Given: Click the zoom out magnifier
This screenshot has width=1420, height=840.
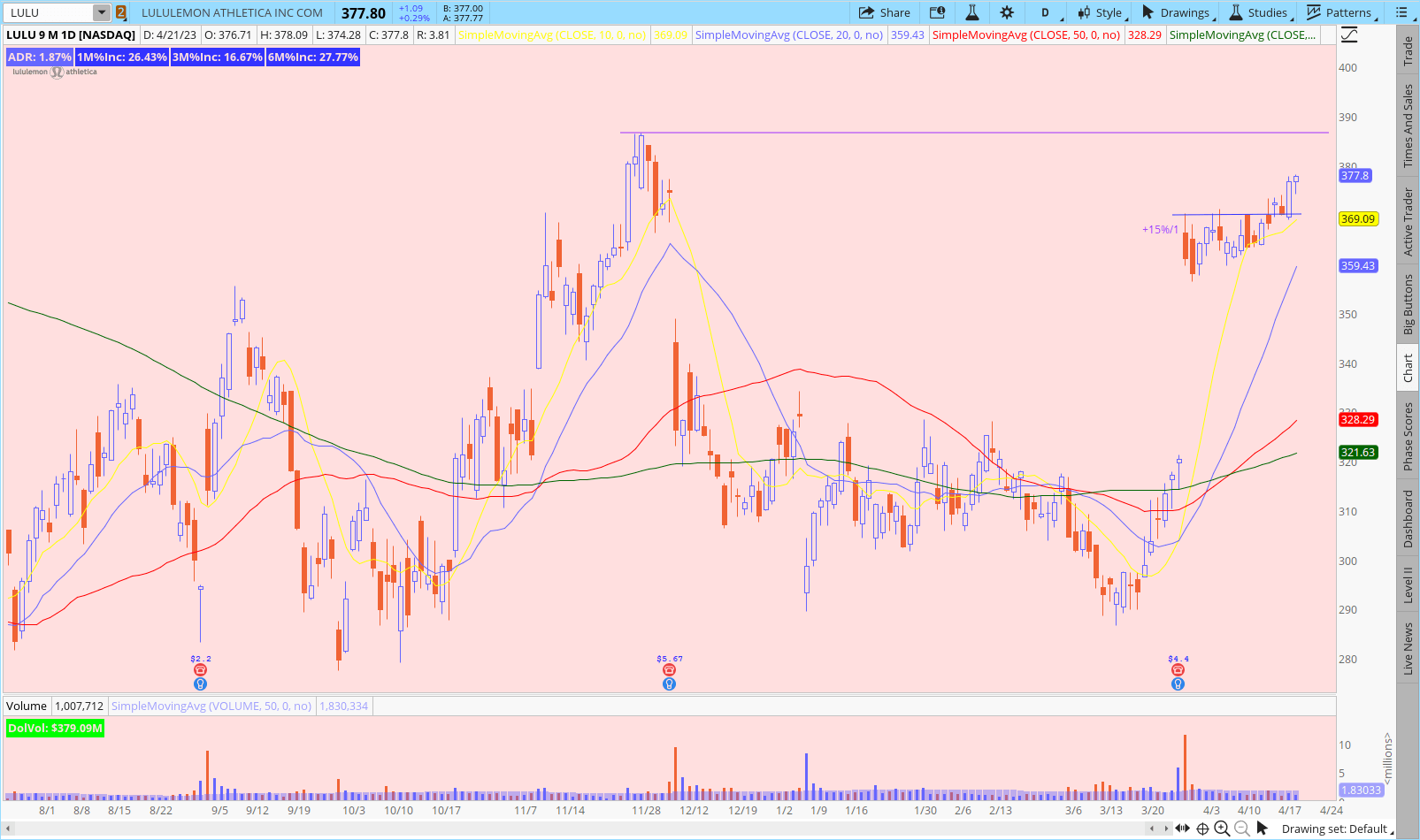Looking at the screenshot, I should pyautogui.click(x=1241, y=829).
